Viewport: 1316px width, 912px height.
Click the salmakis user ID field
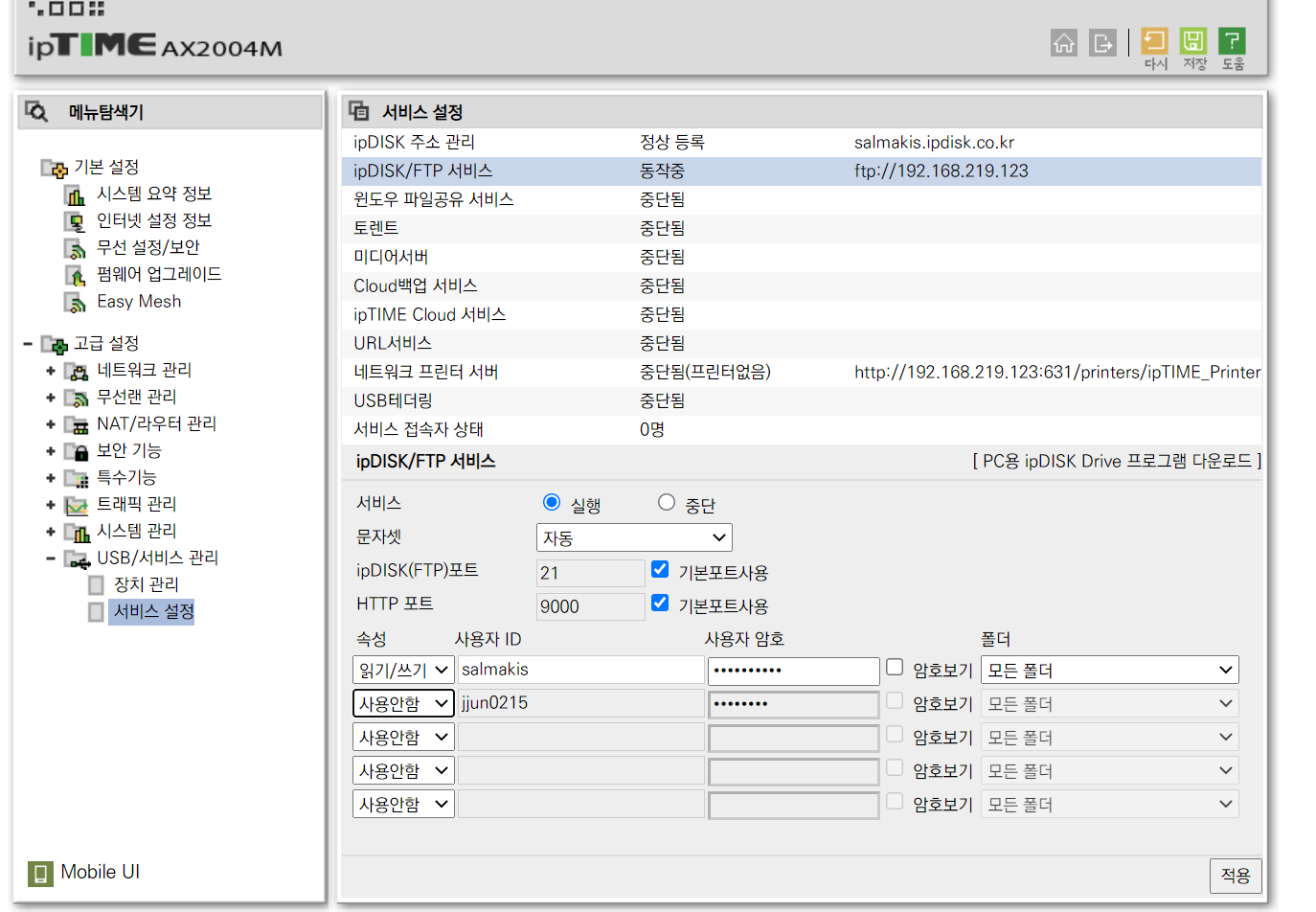coord(580,670)
